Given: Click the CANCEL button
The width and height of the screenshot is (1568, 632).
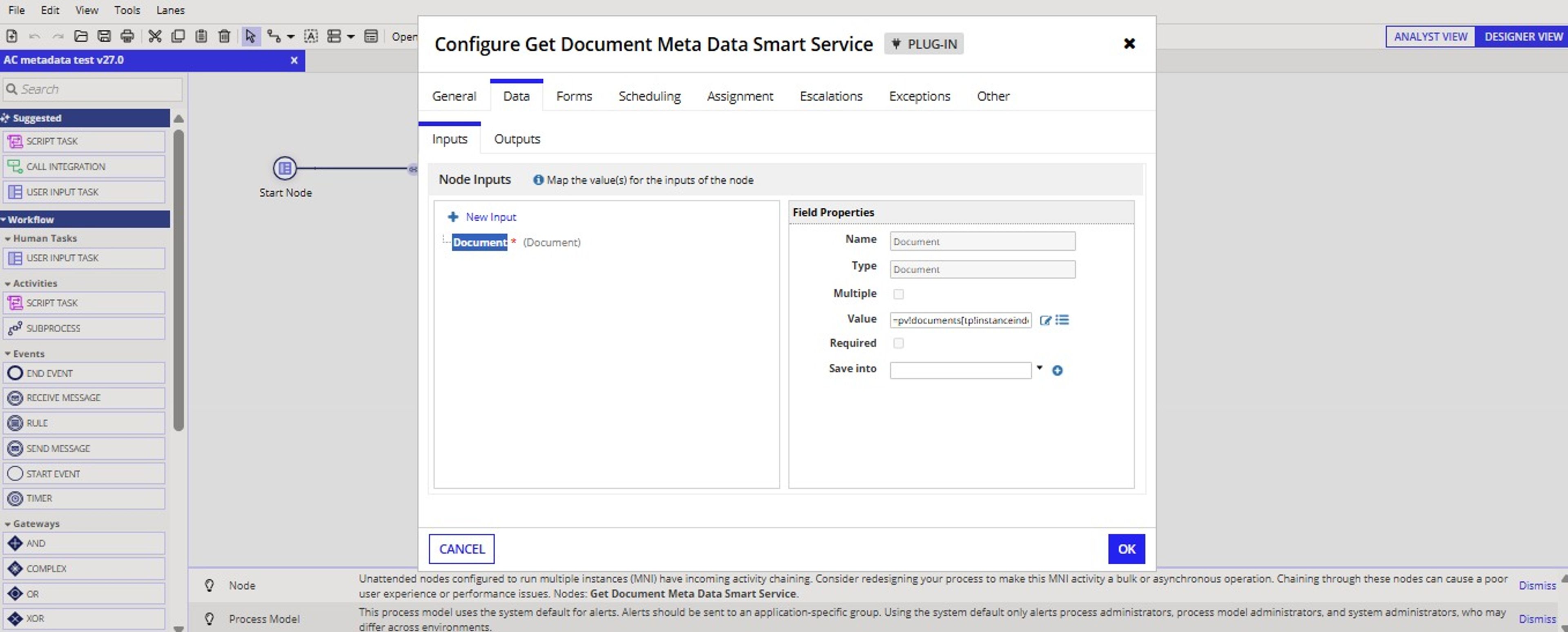Looking at the screenshot, I should tap(462, 549).
